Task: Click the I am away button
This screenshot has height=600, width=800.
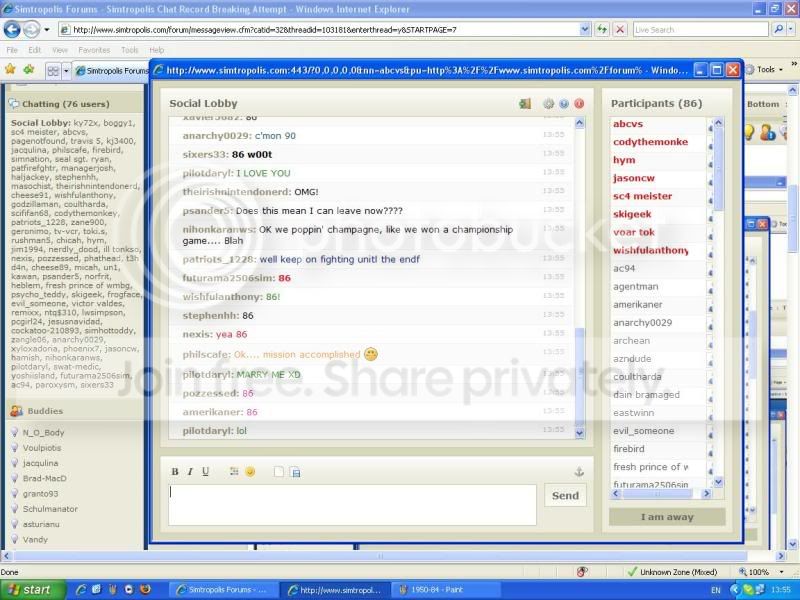Action: (x=667, y=517)
